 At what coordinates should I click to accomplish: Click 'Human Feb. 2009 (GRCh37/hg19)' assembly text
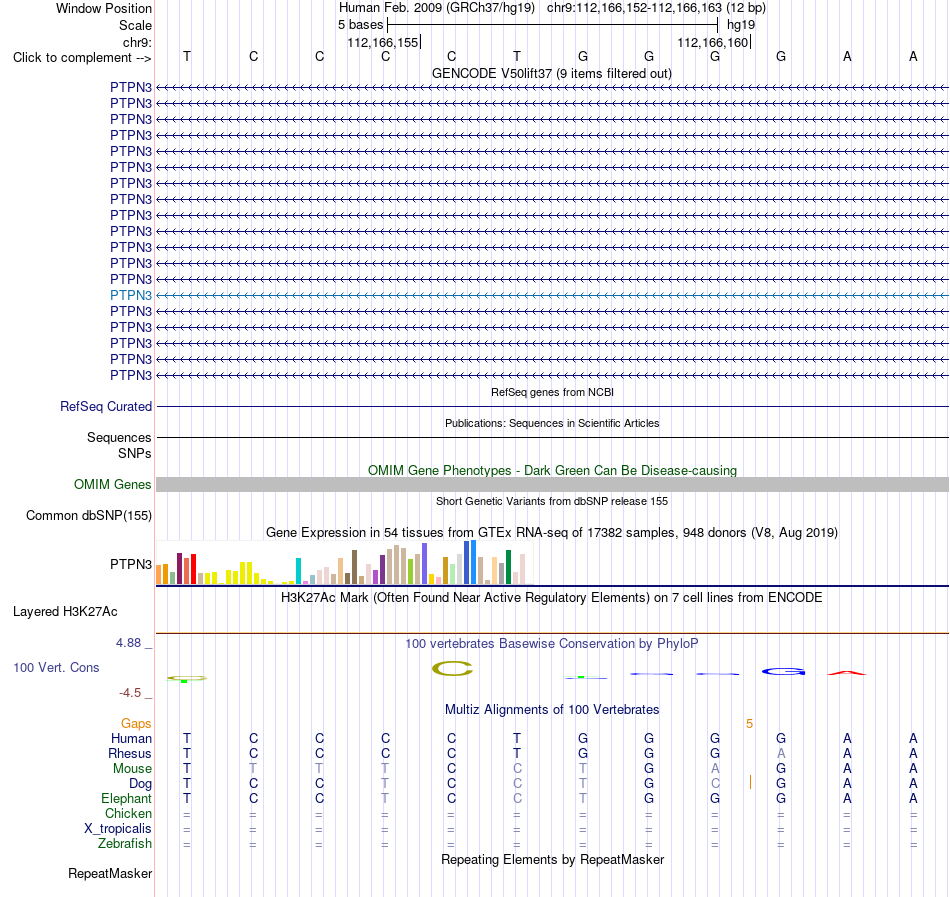(x=437, y=8)
